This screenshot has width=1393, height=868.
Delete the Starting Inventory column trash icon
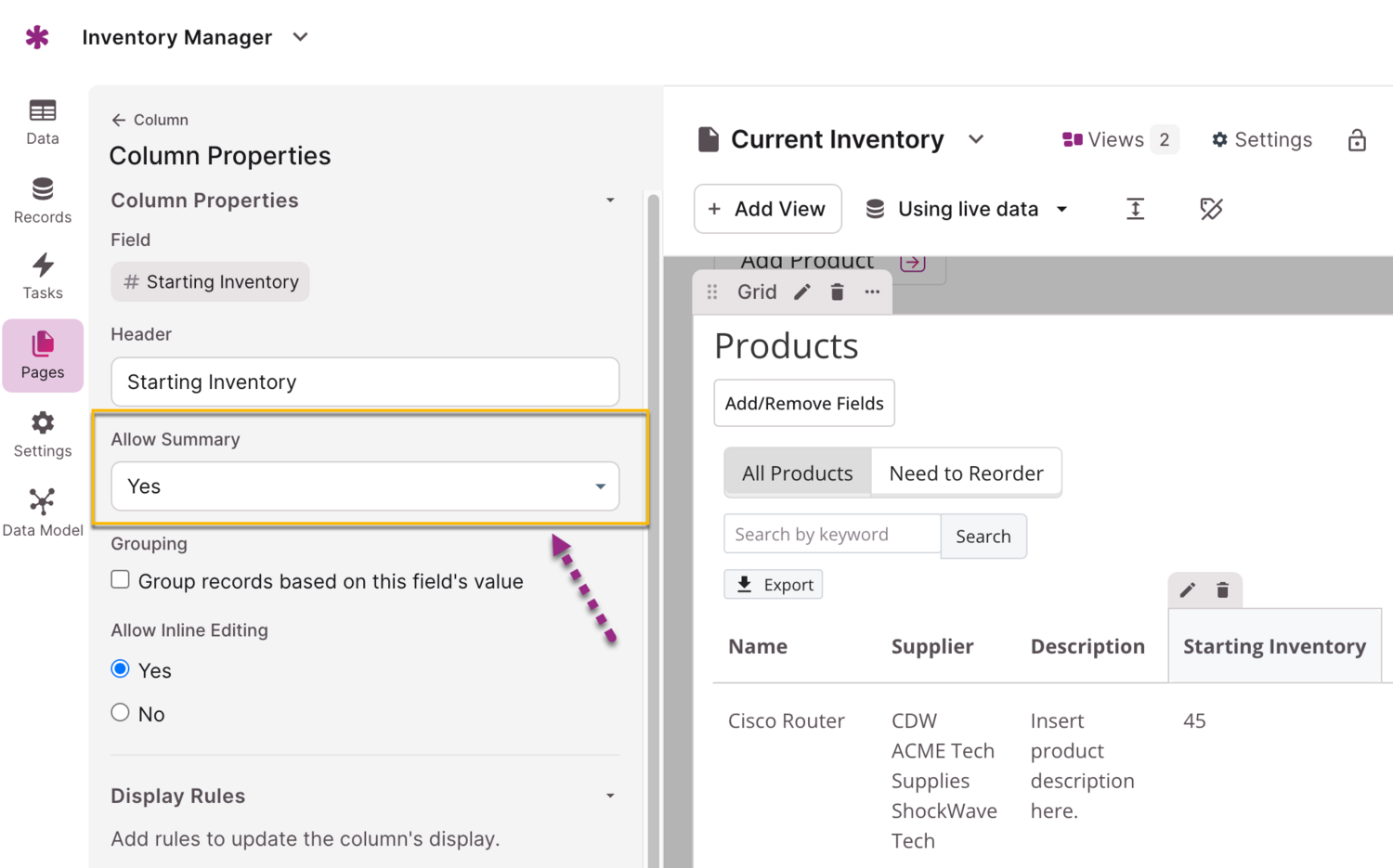pyautogui.click(x=1222, y=590)
